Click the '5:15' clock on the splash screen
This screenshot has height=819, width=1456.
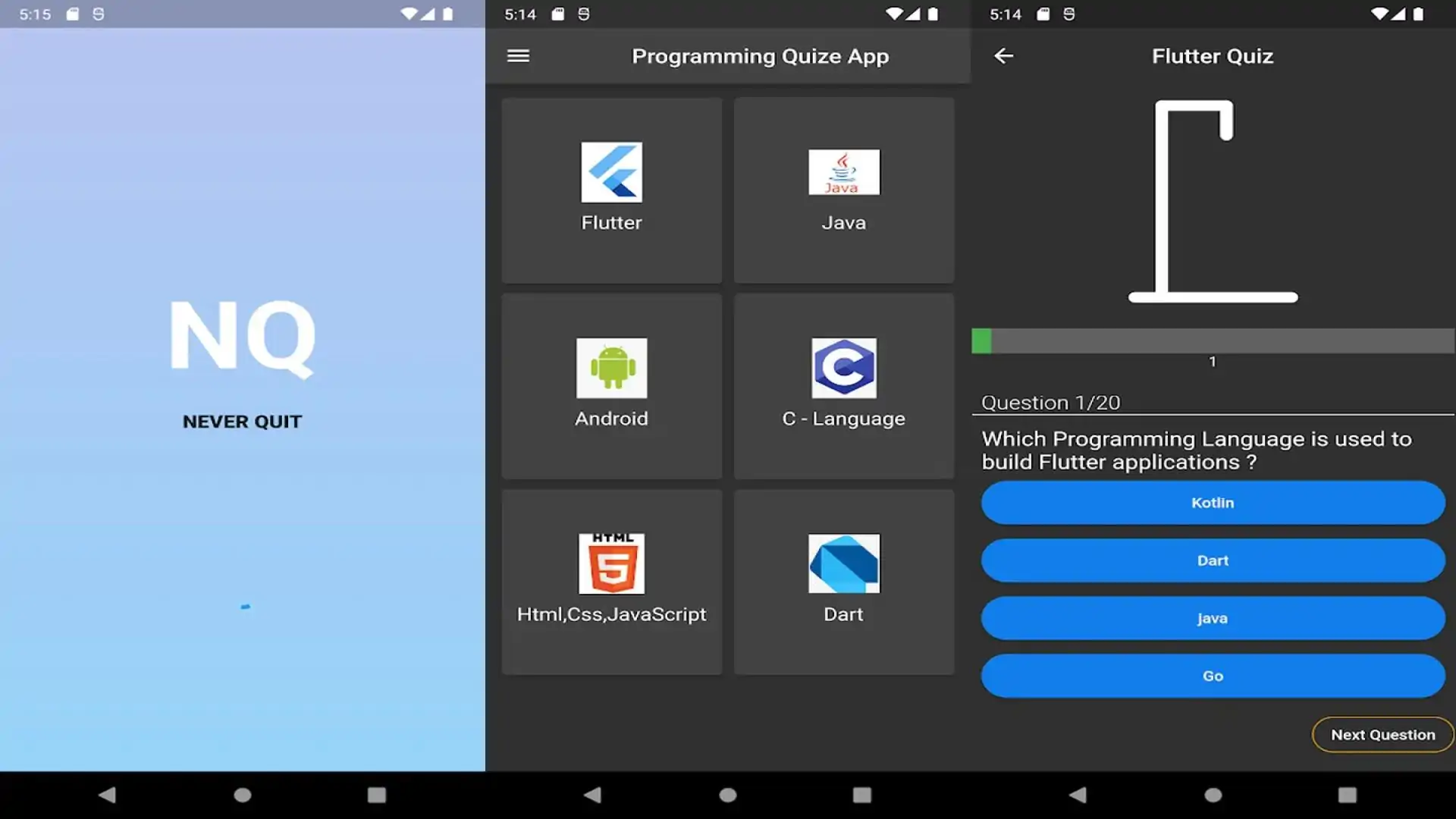(x=35, y=14)
